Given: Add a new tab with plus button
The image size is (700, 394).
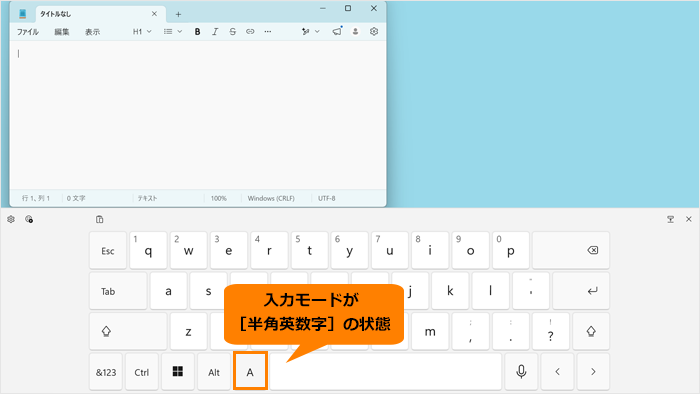Looking at the screenshot, I should [178, 14].
